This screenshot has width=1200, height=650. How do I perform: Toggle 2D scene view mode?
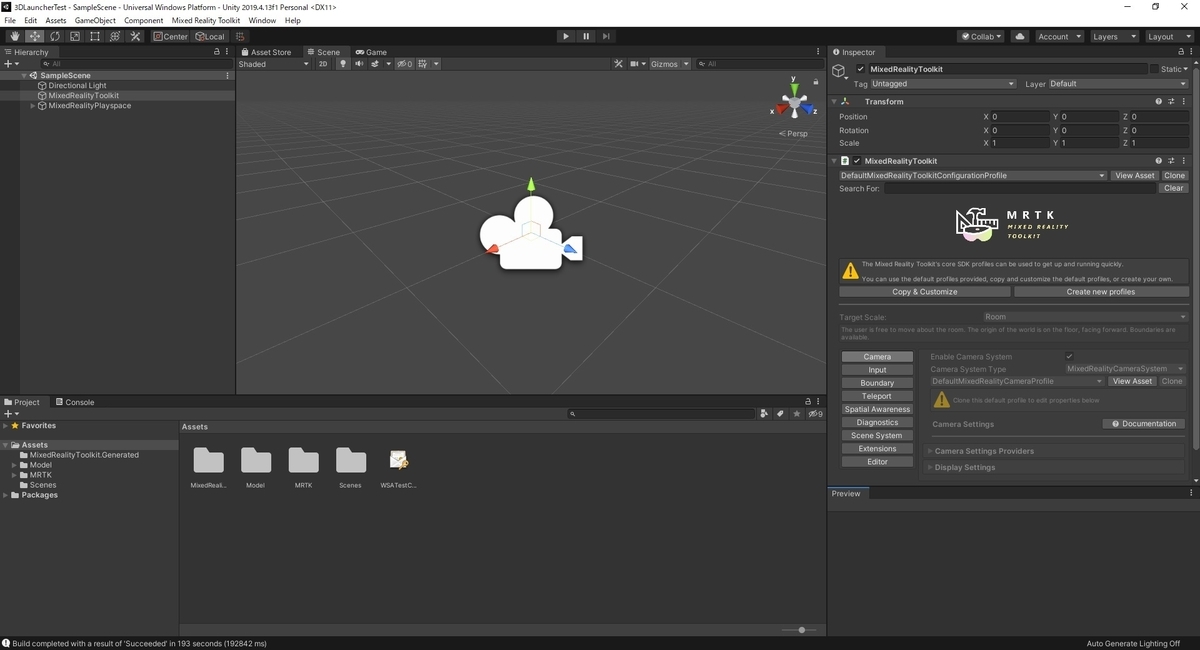point(323,64)
